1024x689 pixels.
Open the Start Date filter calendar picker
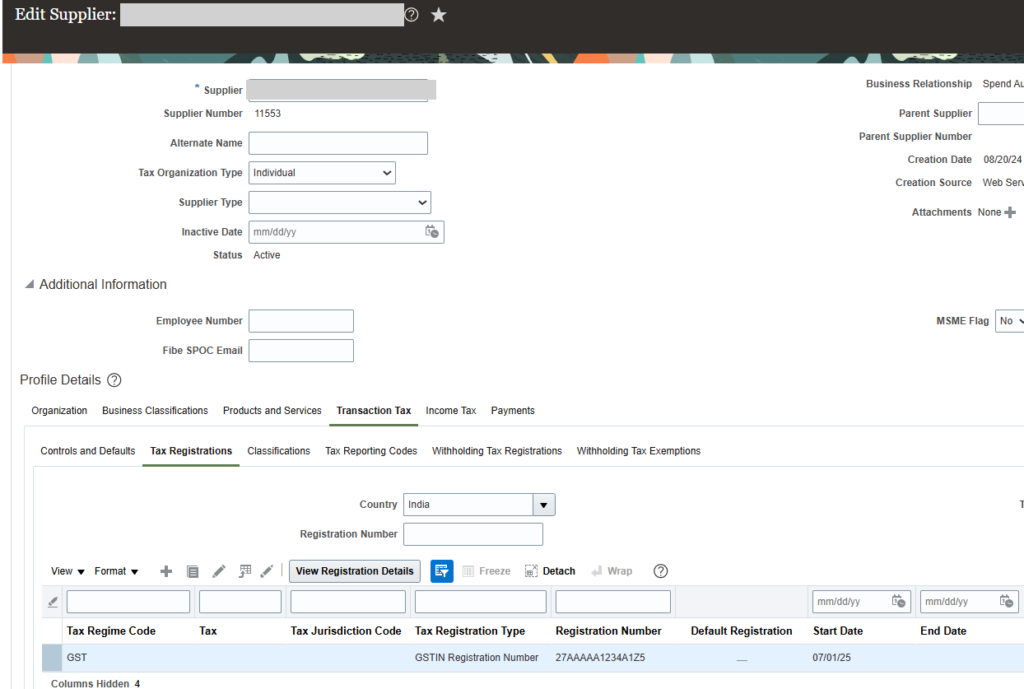(898, 602)
